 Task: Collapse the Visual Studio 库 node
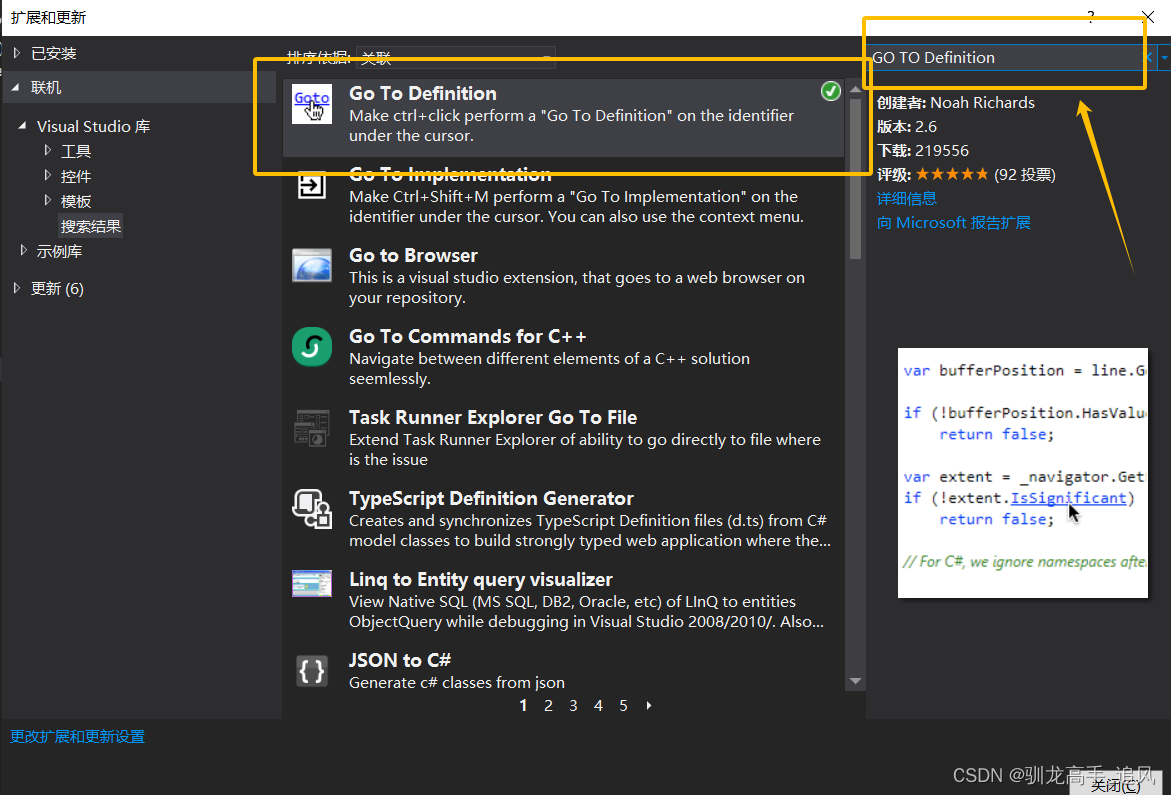pos(22,126)
